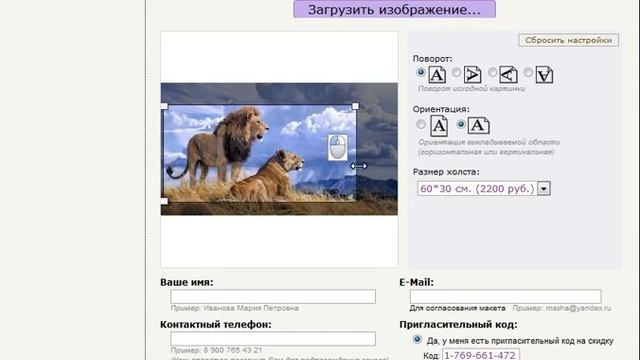Click the "Сбросить настройки" reset button
This screenshot has width=640, height=360.
click(568, 40)
